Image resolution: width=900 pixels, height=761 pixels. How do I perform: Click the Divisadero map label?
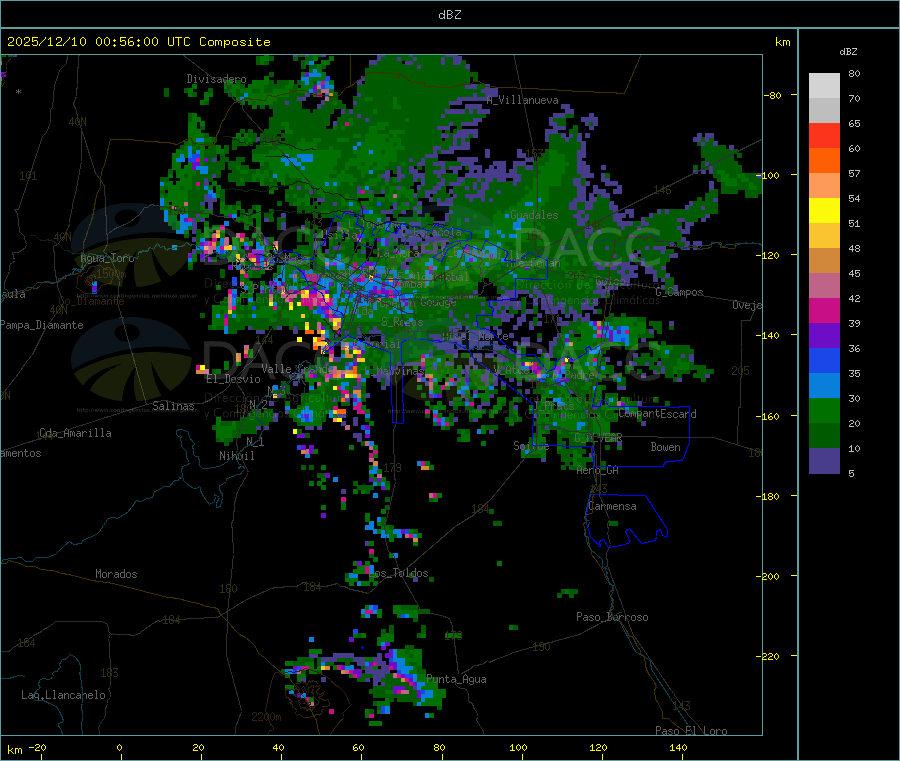216,79
